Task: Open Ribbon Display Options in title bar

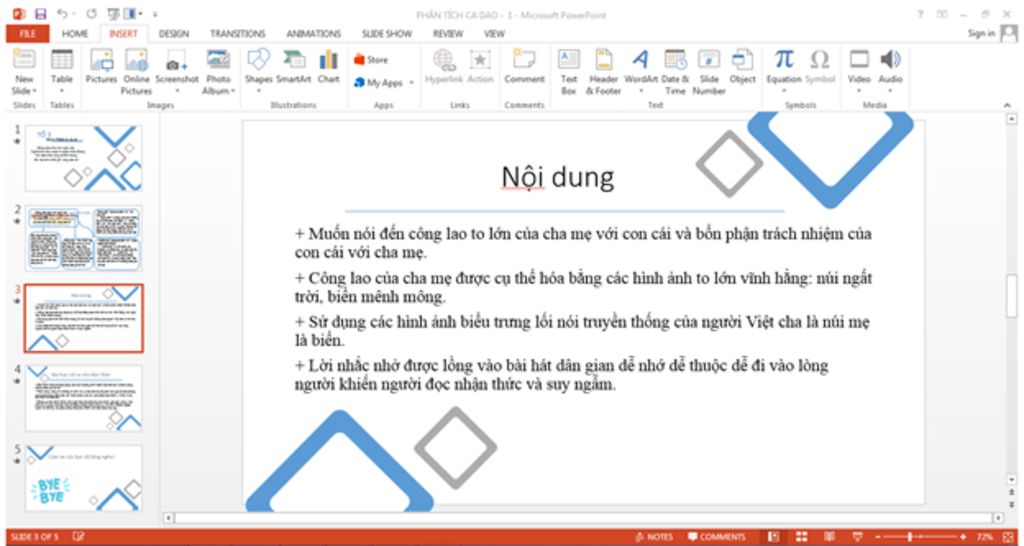Action: (x=942, y=14)
